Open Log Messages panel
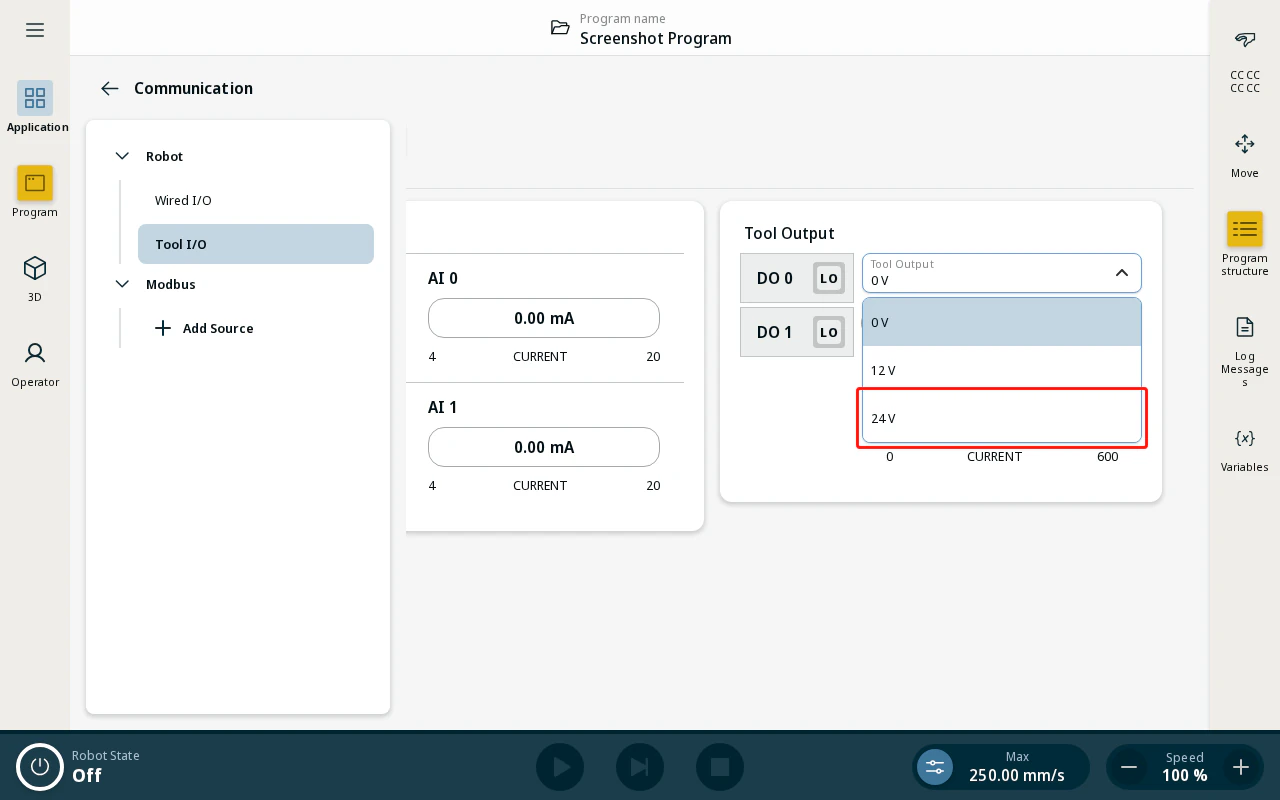Viewport: 1280px width, 800px height. click(x=1245, y=350)
